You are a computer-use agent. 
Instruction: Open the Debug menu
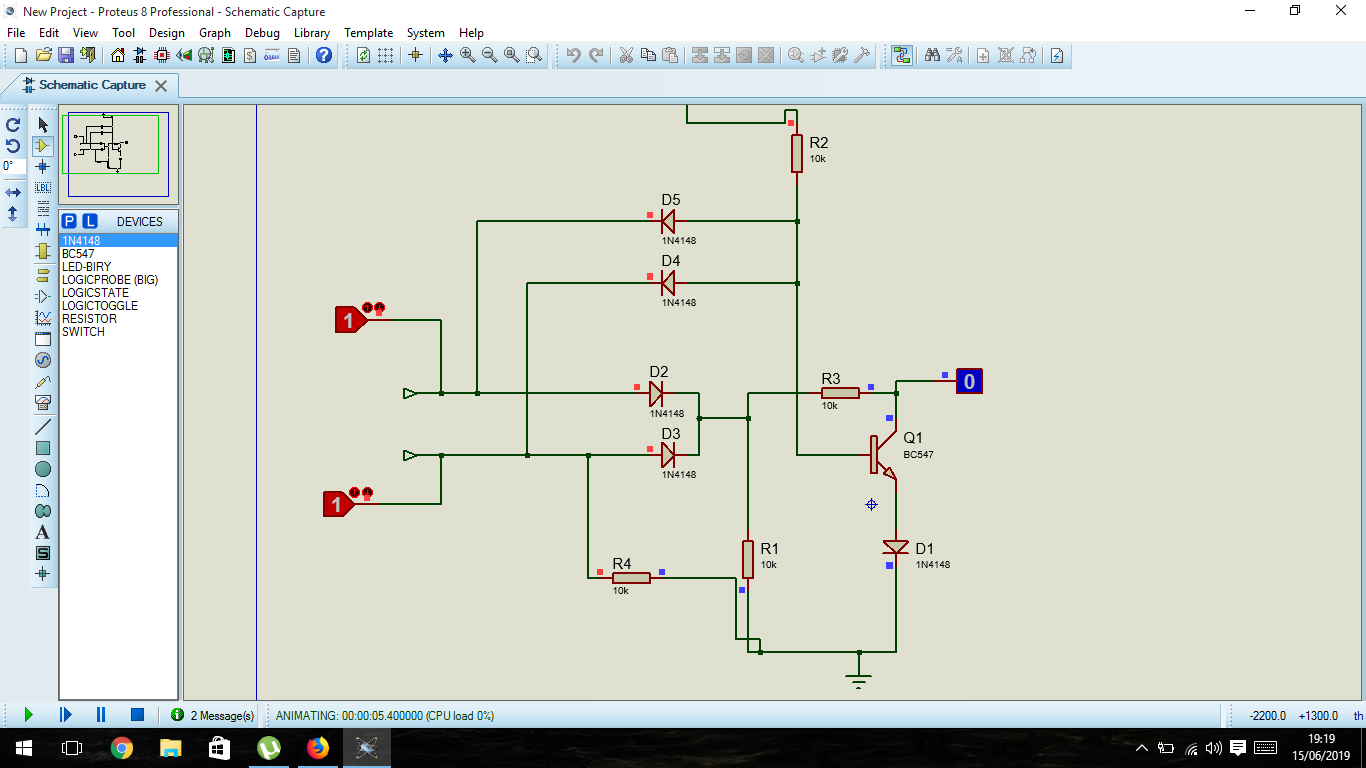tap(263, 33)
